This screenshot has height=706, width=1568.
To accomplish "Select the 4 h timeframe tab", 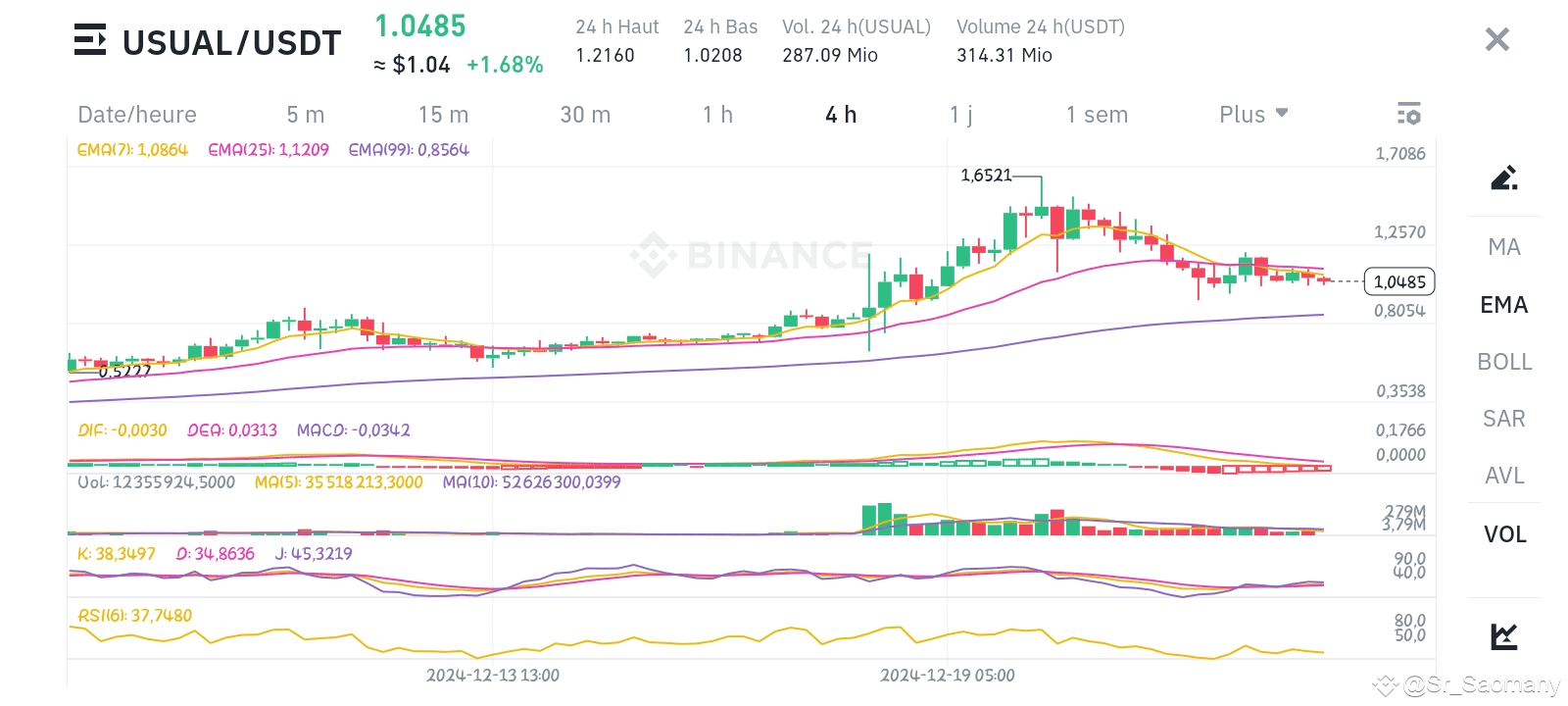I will pos(841,115).
